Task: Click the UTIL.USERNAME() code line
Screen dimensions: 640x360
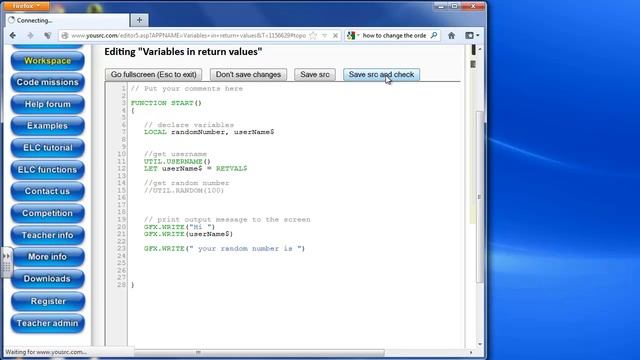Action: (x=177, y=162)
